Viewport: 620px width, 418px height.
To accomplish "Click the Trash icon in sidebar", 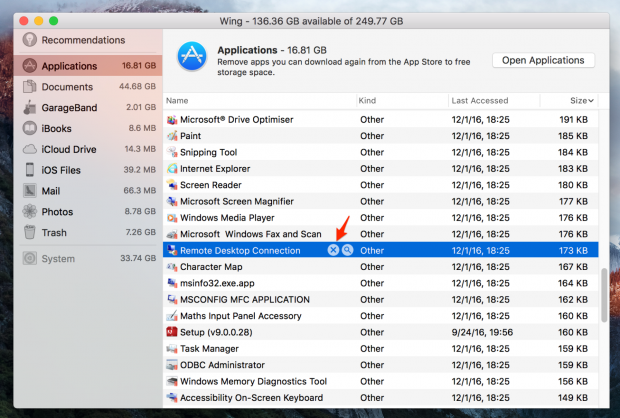I will [x=30, y=233].
